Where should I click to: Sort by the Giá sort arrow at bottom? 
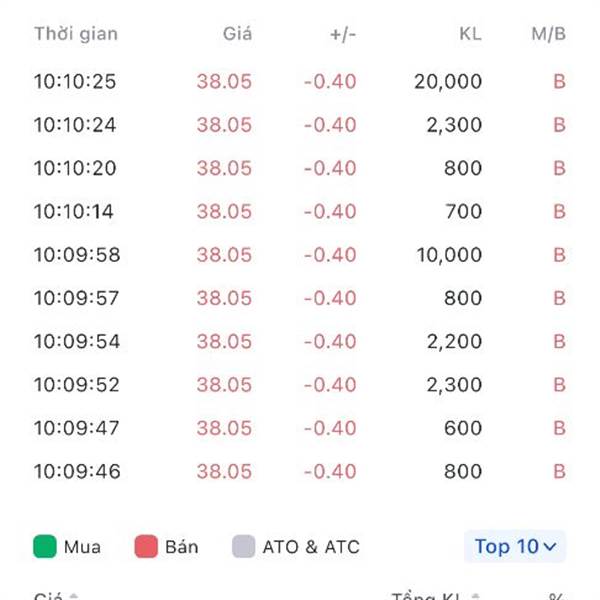73,597
